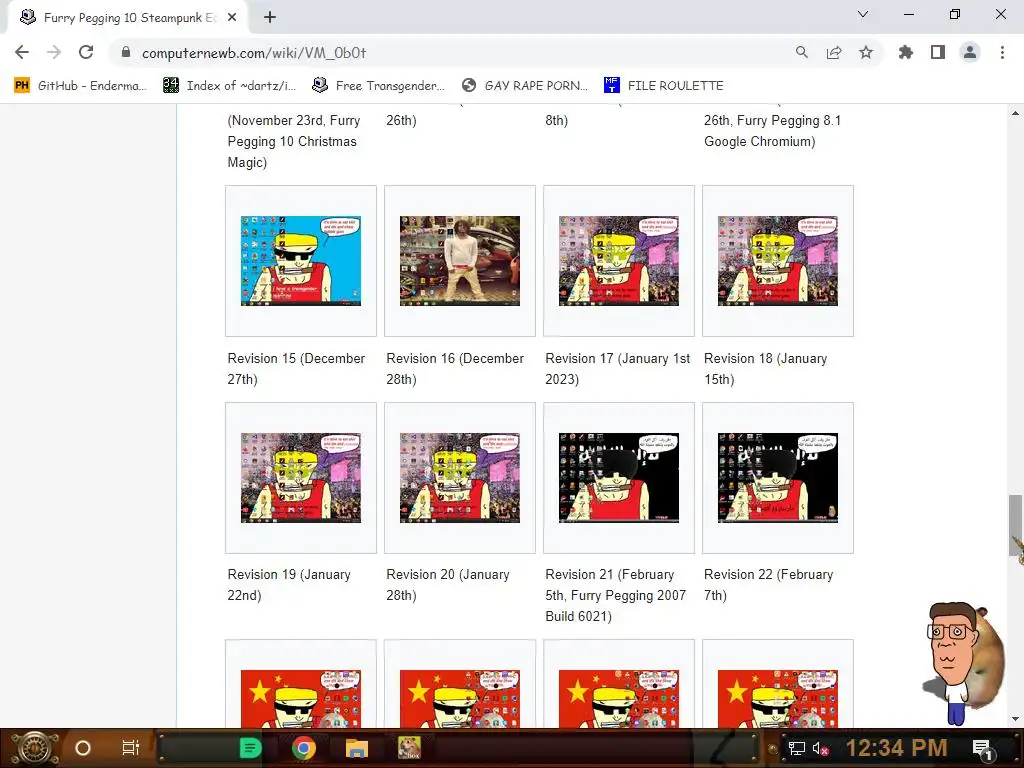
Task: Open the steampunk Start button
Action: coord(33,748)
